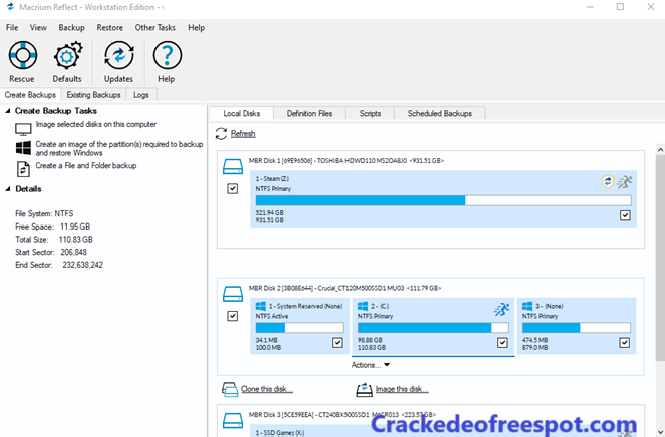Click the Macrium Reflect title bar logo
This screenshot has height=437, width=665.
(10, 7)
